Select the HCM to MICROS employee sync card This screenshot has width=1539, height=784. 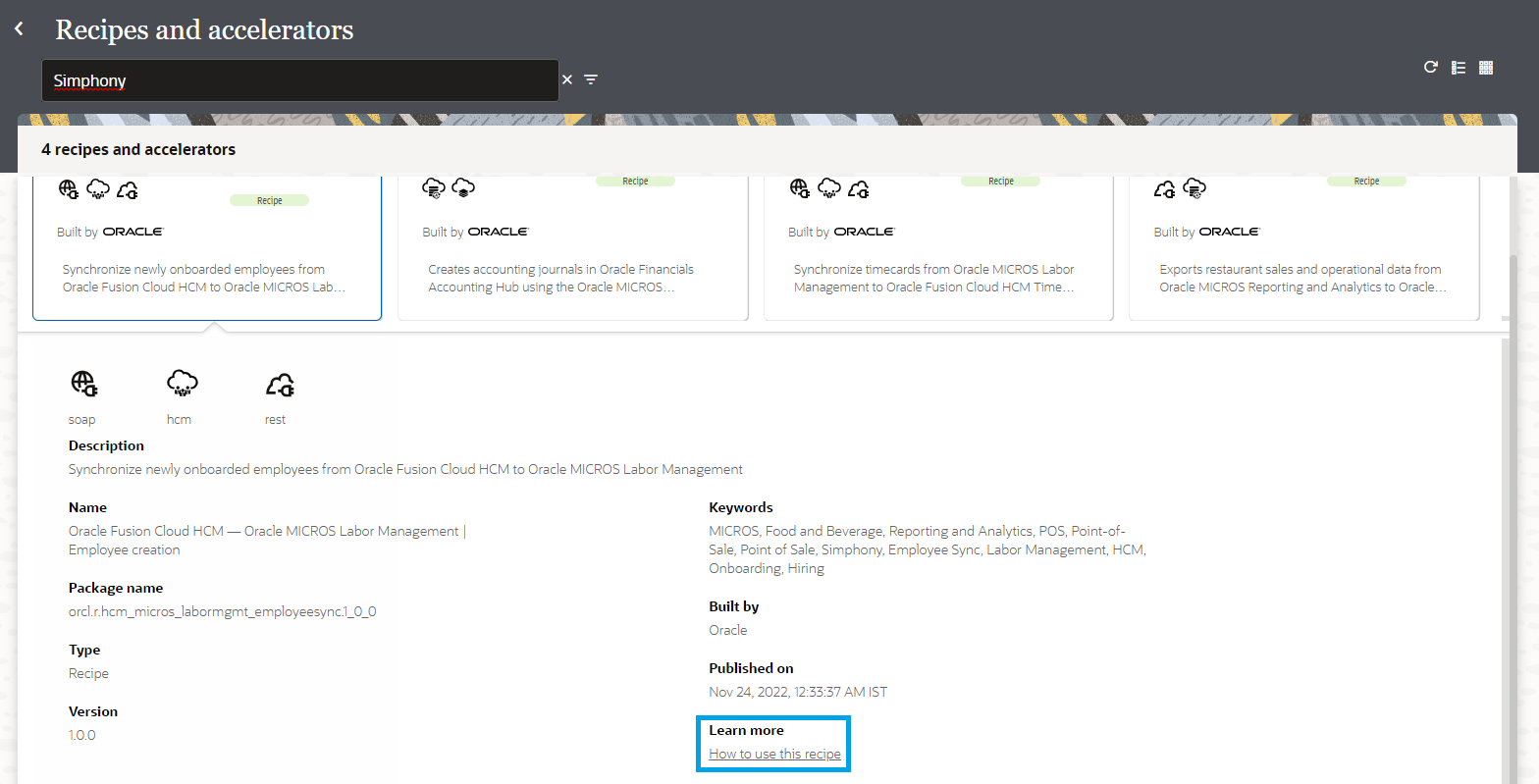207,247
